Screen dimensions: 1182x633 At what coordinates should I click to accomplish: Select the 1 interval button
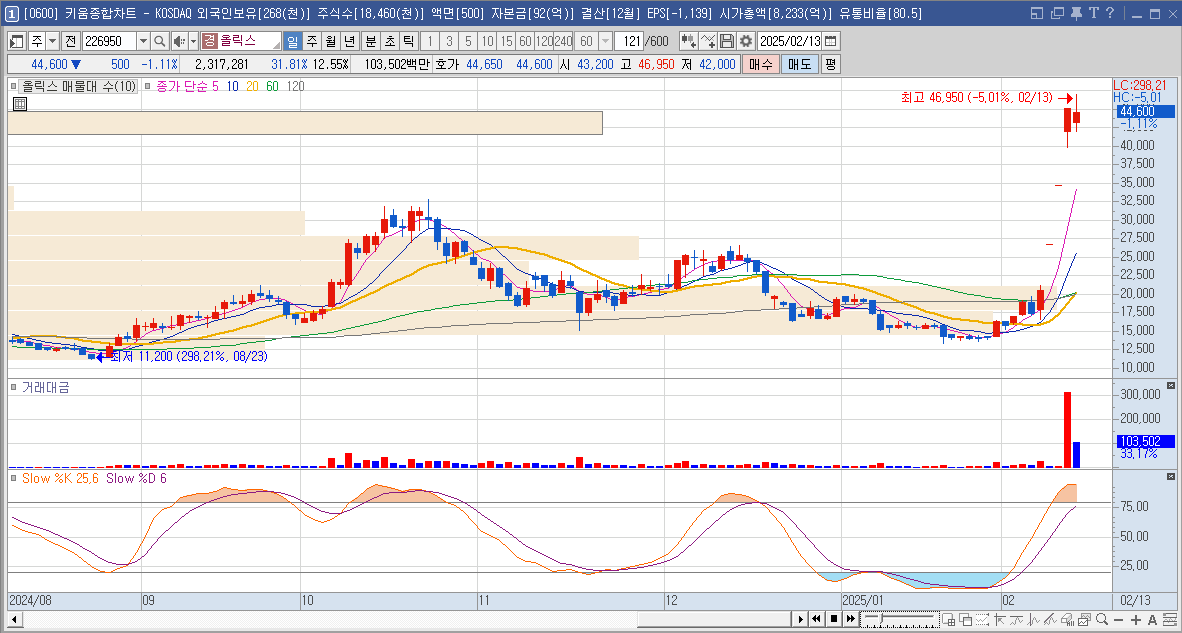point(430,41)
